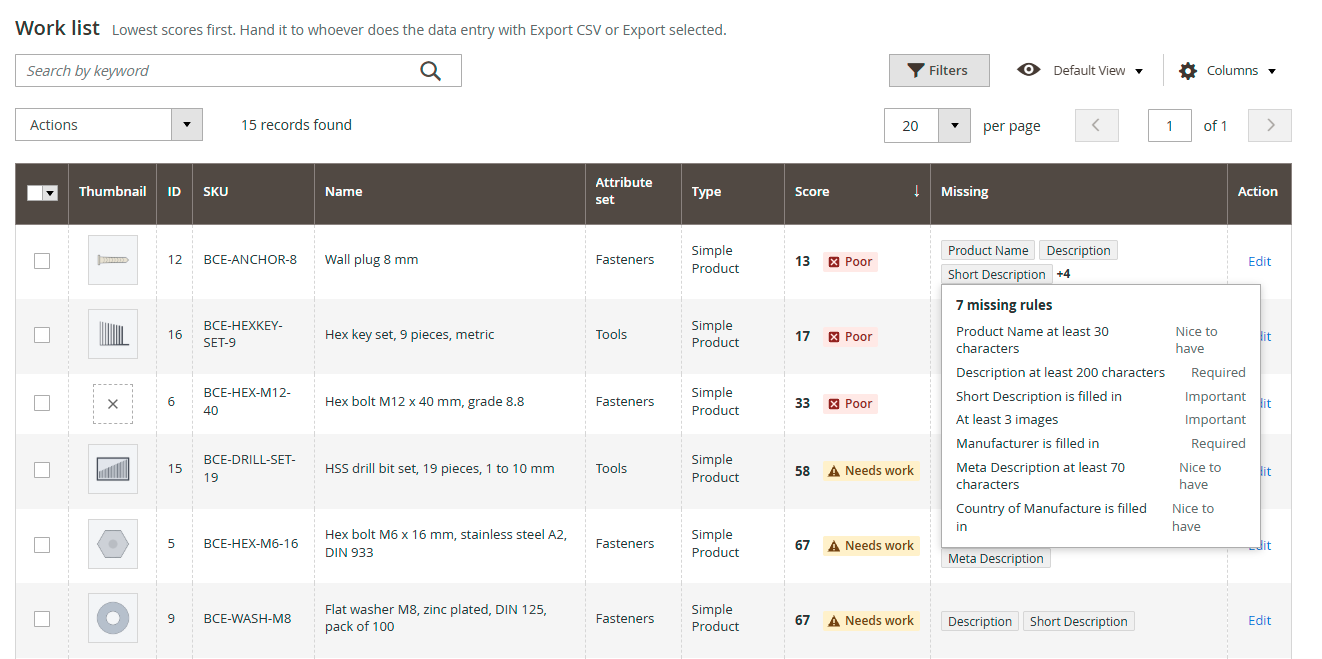Open the Flat washer M8 thumbnail

[x=113, y=619]
